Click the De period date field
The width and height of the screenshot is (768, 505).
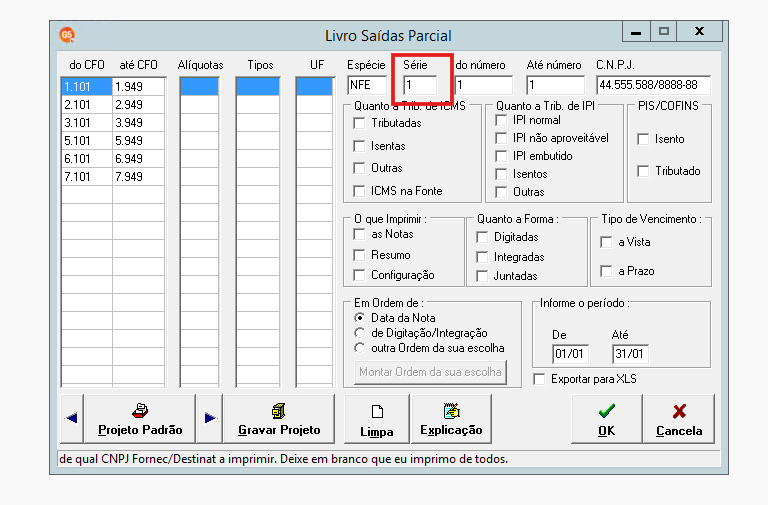pos(570,354)
